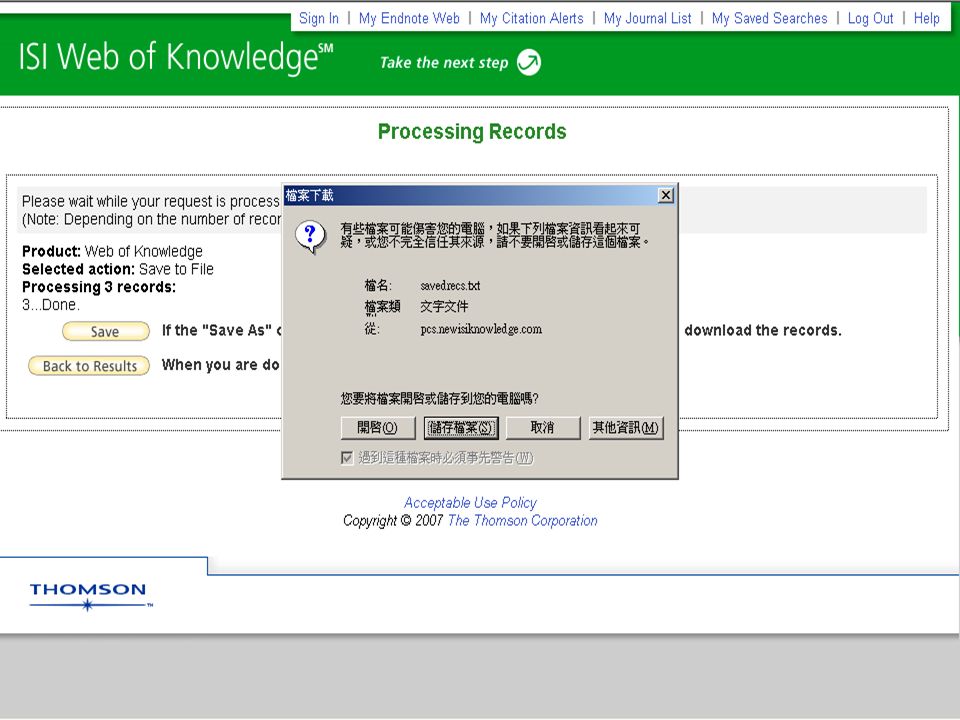This screenshot has width=960, height=720.
Task: Click the Product: Web of Knowledge text
Action: (x=112, y=251)
